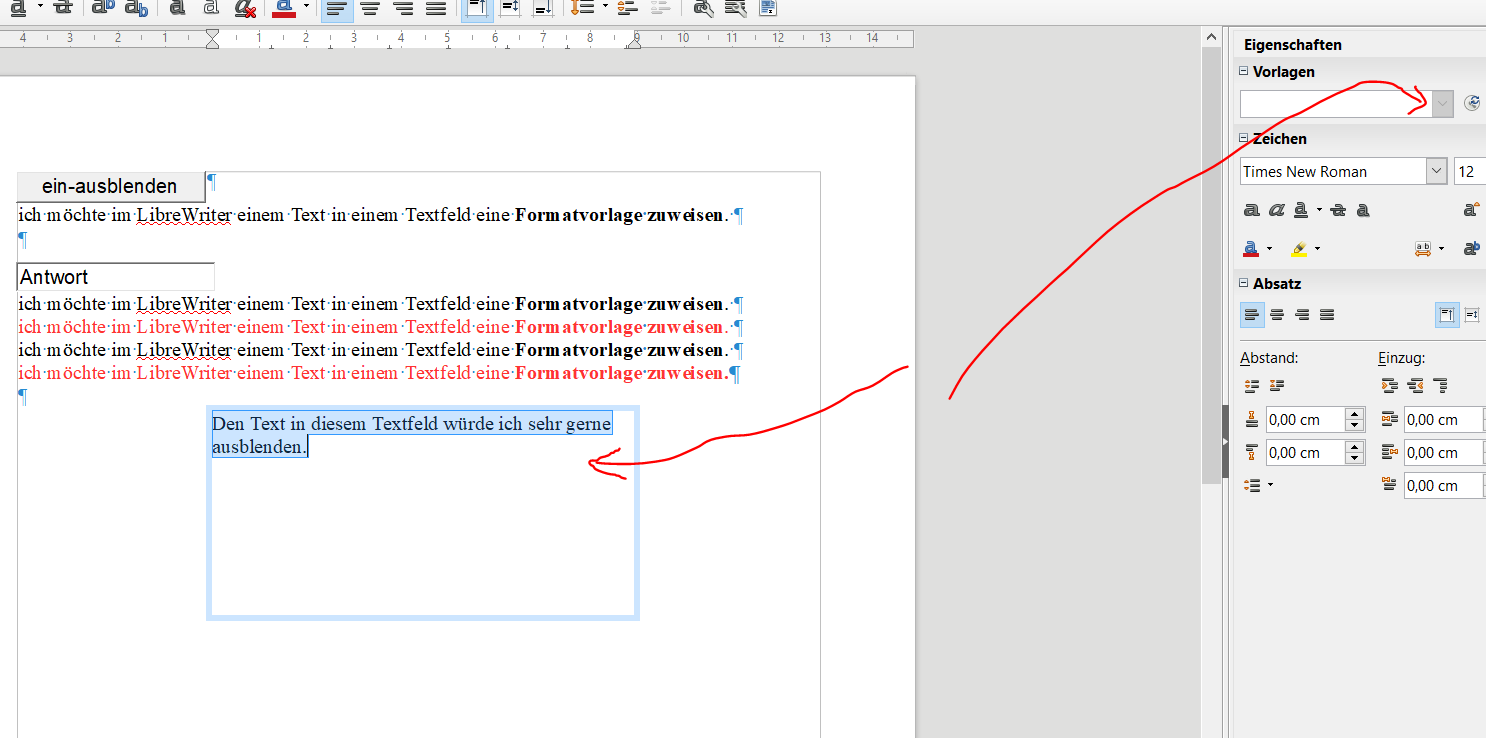Toggle italic in the sidebar Zeichen section
Screen dimensions: 1486x738
click(x=1276, y=210)
